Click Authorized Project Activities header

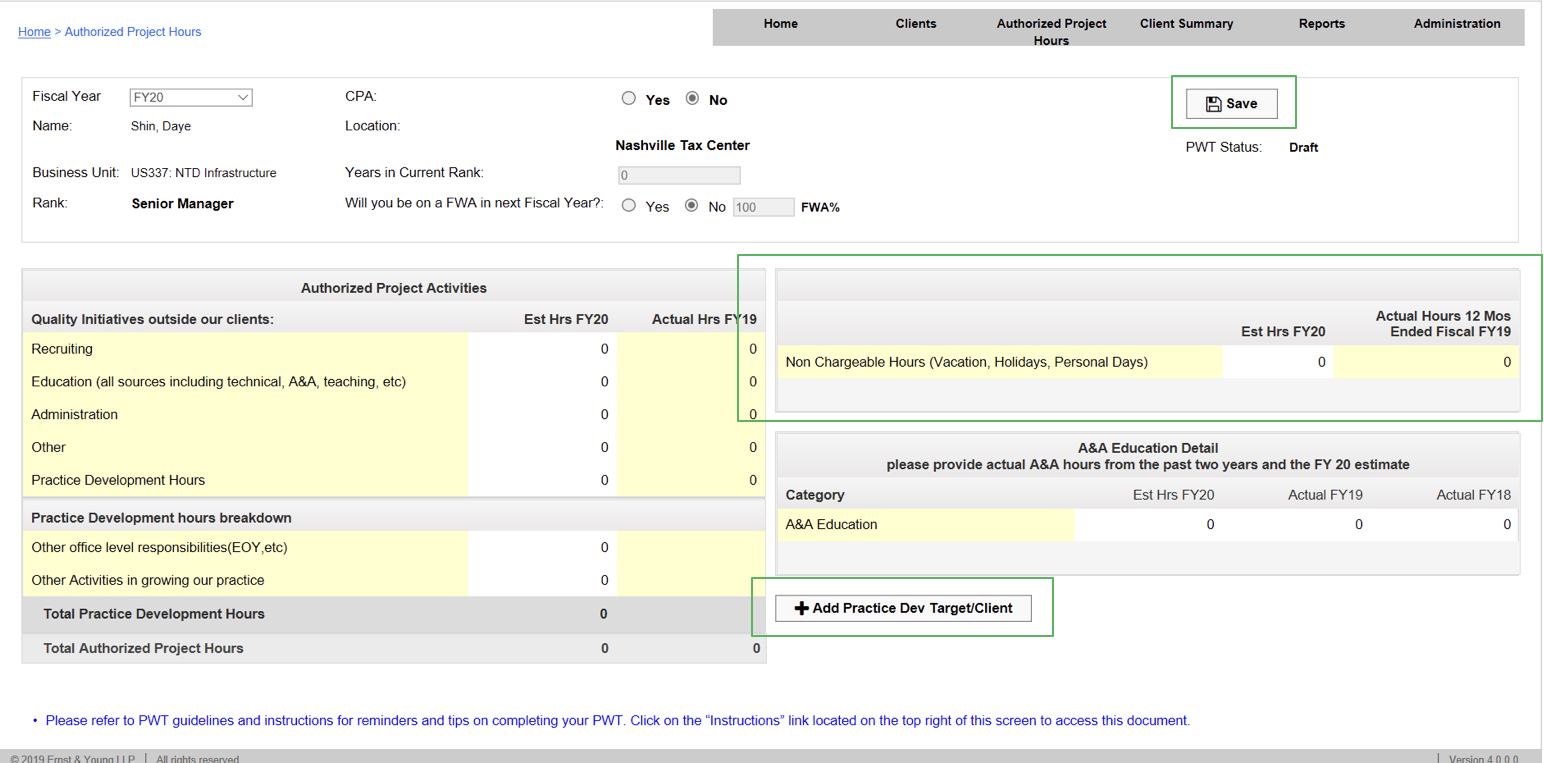[394, 288]
